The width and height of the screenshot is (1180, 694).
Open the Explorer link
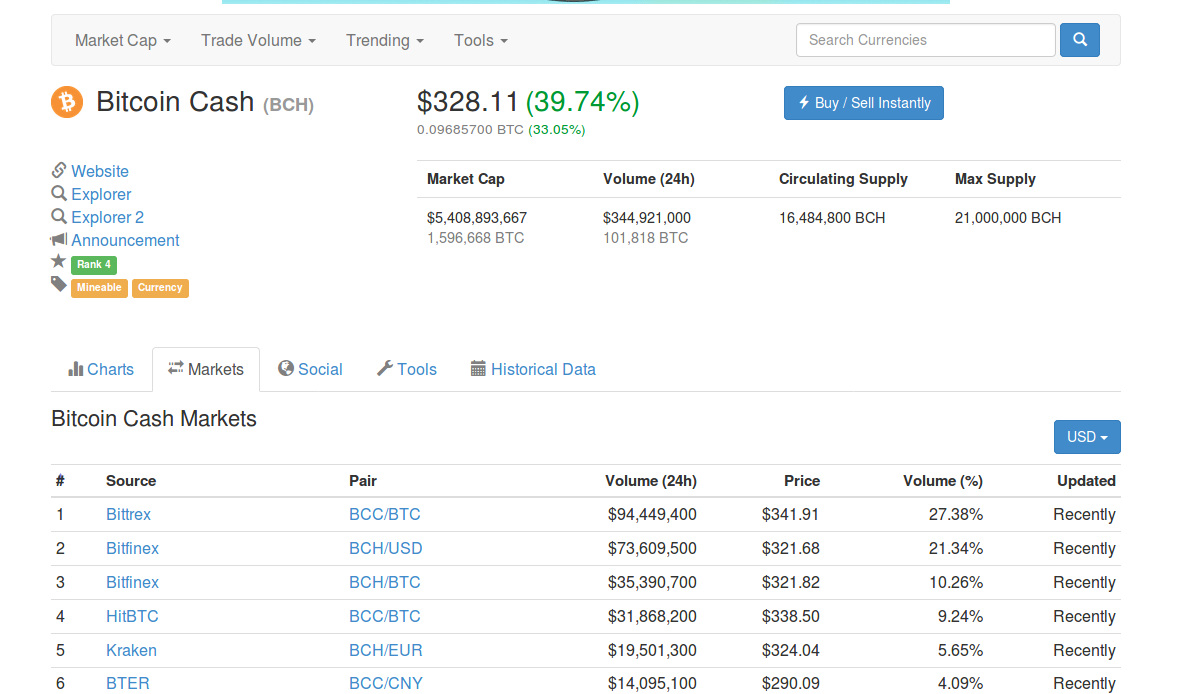(x=101, y=194)
